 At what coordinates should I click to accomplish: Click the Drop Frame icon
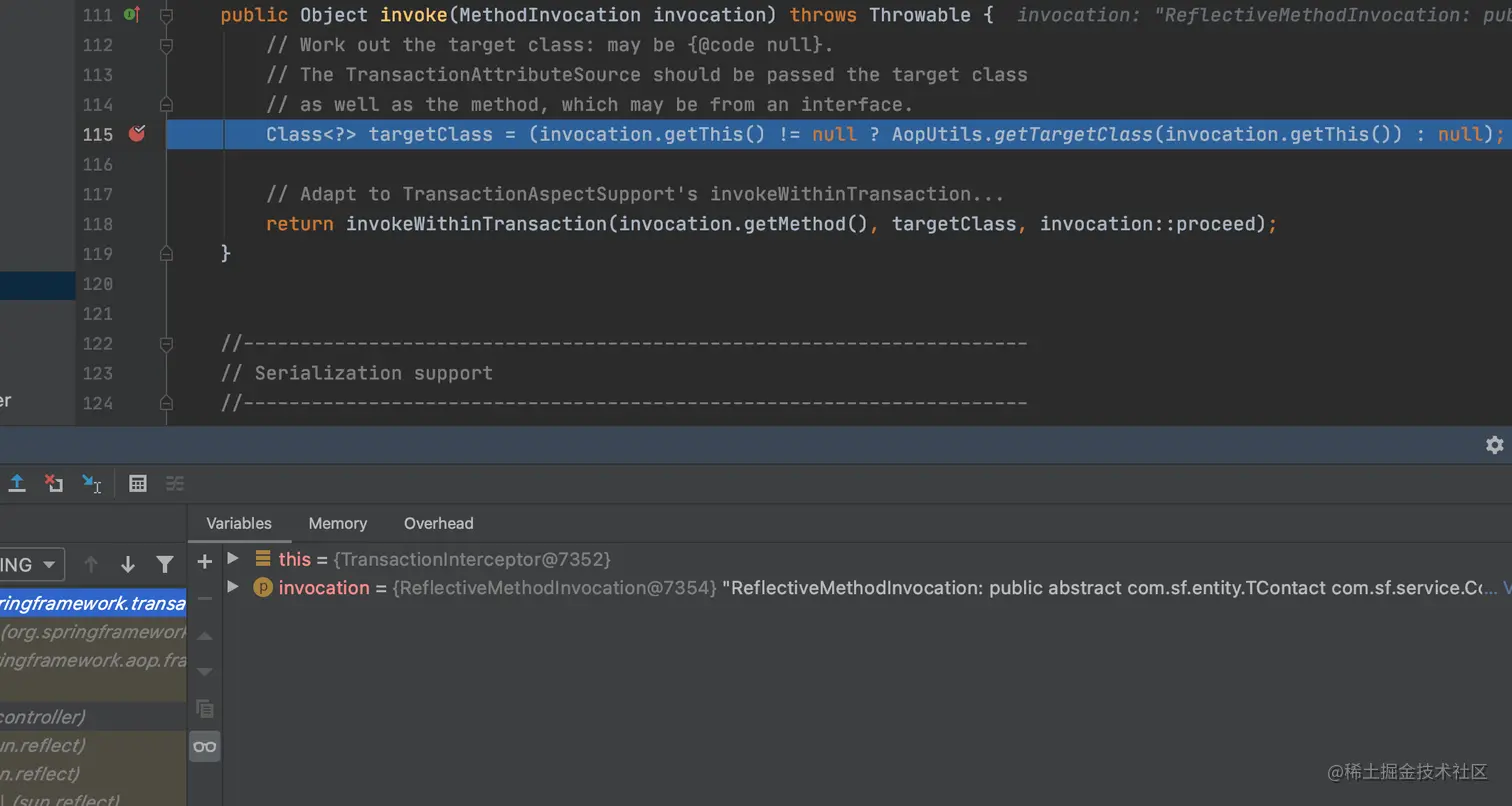coord(54,484)
